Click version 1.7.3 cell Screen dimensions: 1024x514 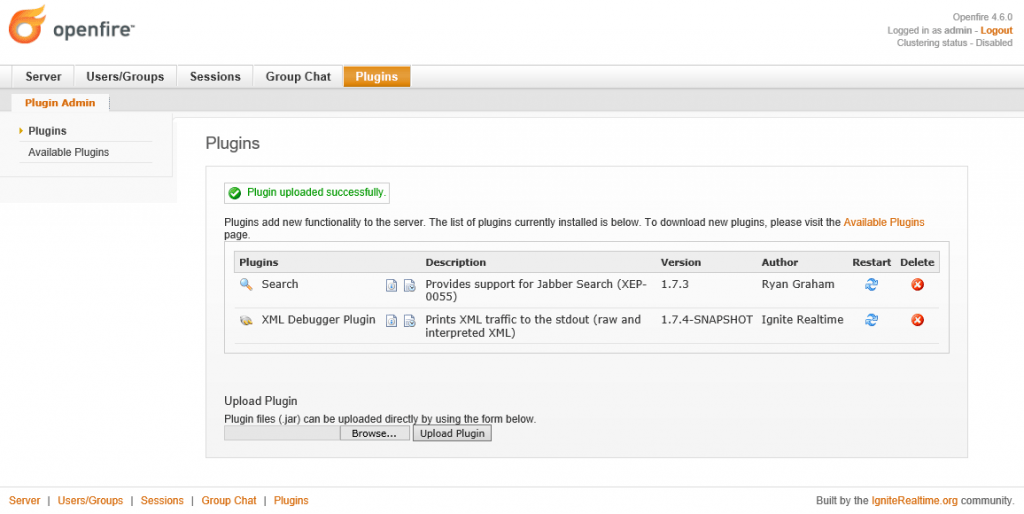675,284
